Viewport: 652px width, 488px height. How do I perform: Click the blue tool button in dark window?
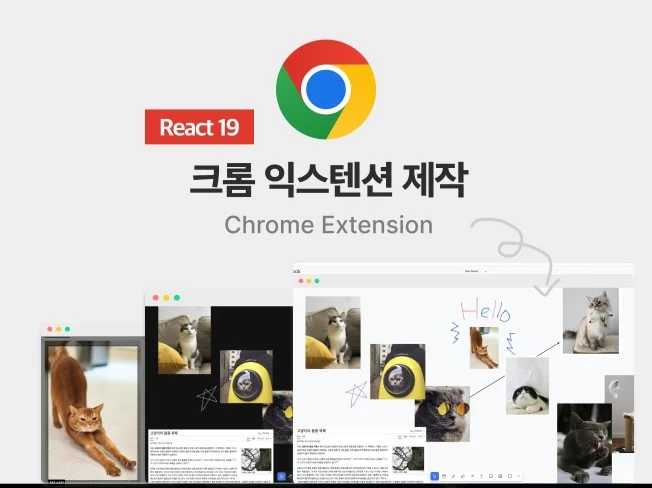281,476
